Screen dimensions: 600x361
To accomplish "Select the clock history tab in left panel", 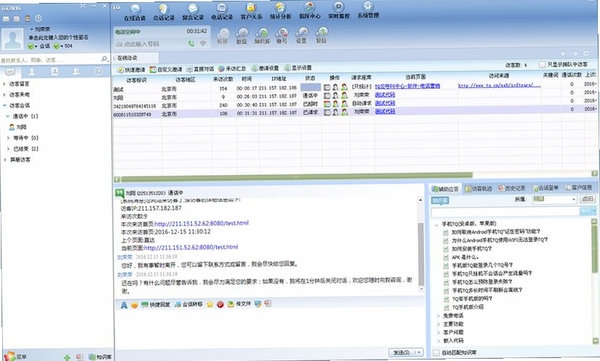I will click(x=98, y=72).
